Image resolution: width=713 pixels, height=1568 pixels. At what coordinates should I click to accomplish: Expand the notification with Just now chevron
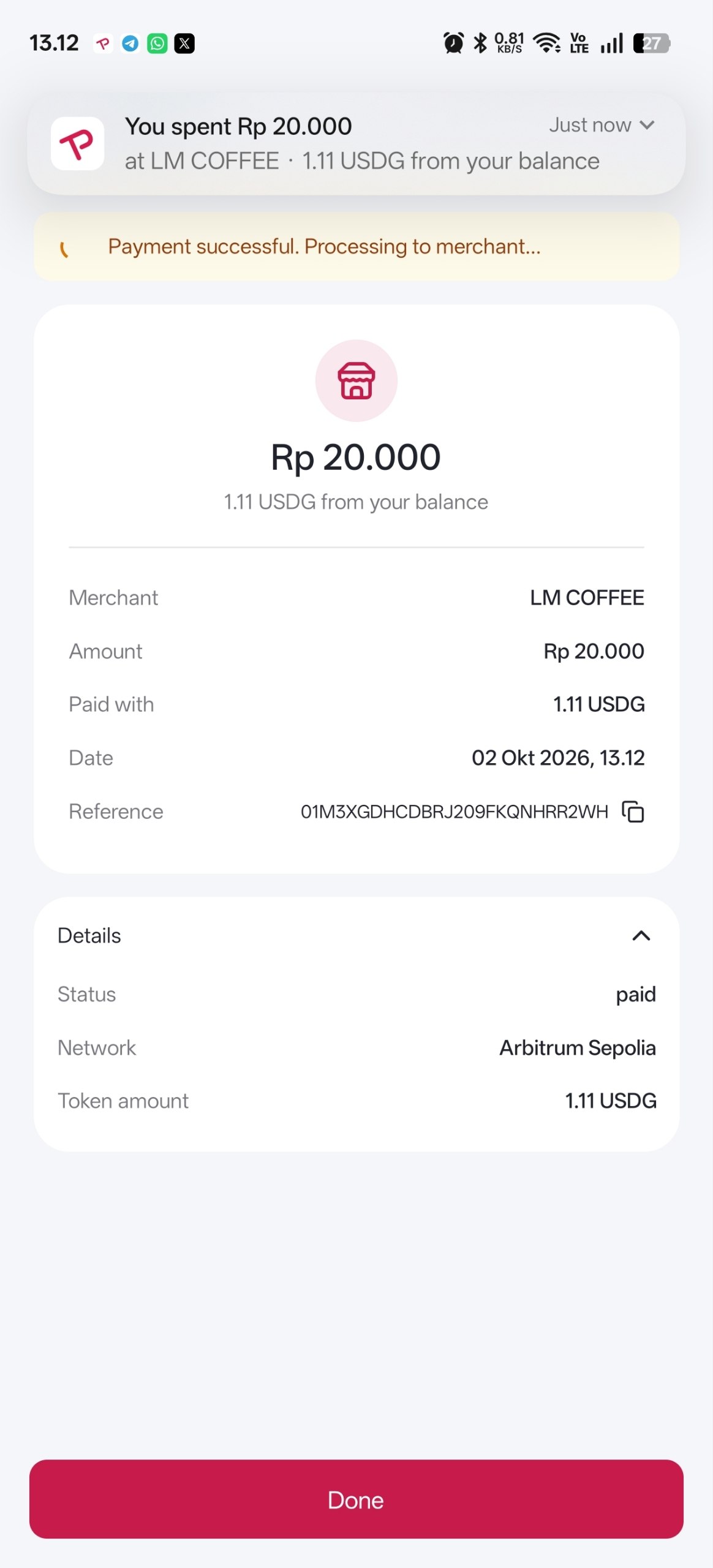point(647,126)
